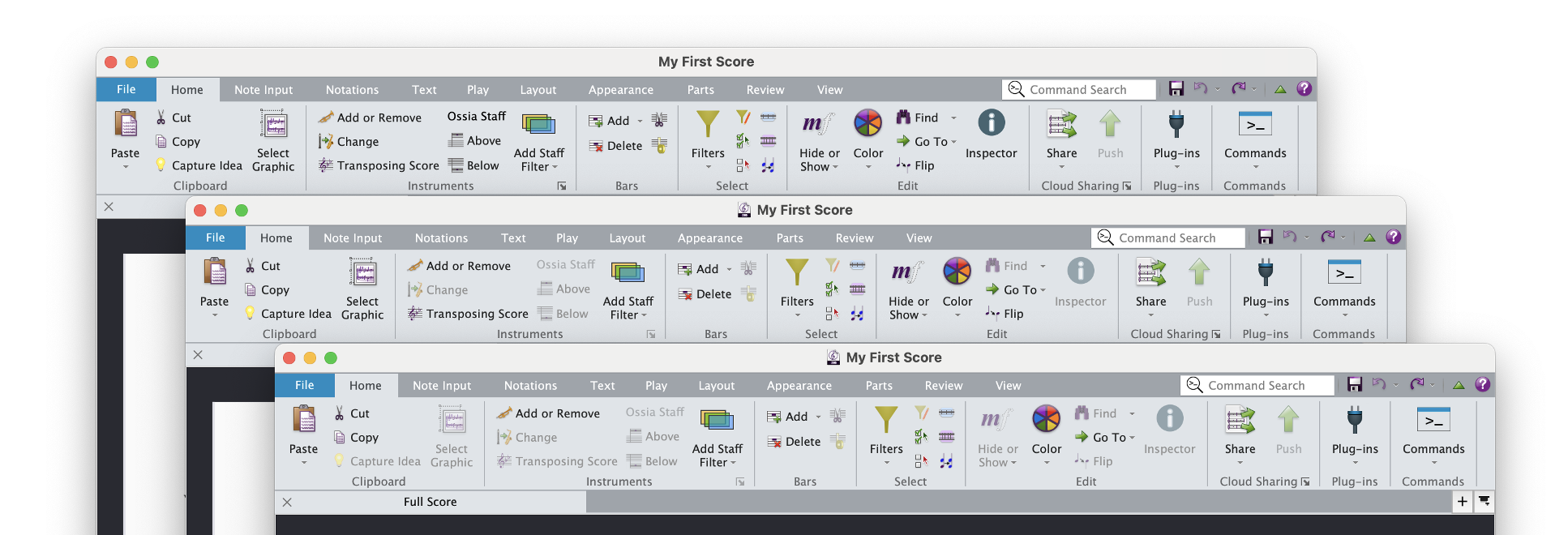The height and width of the screenshot is (535, 1568).
Task: Collapse ribbon with green triangle in the frontmost window
Action: pos(1459,385)
